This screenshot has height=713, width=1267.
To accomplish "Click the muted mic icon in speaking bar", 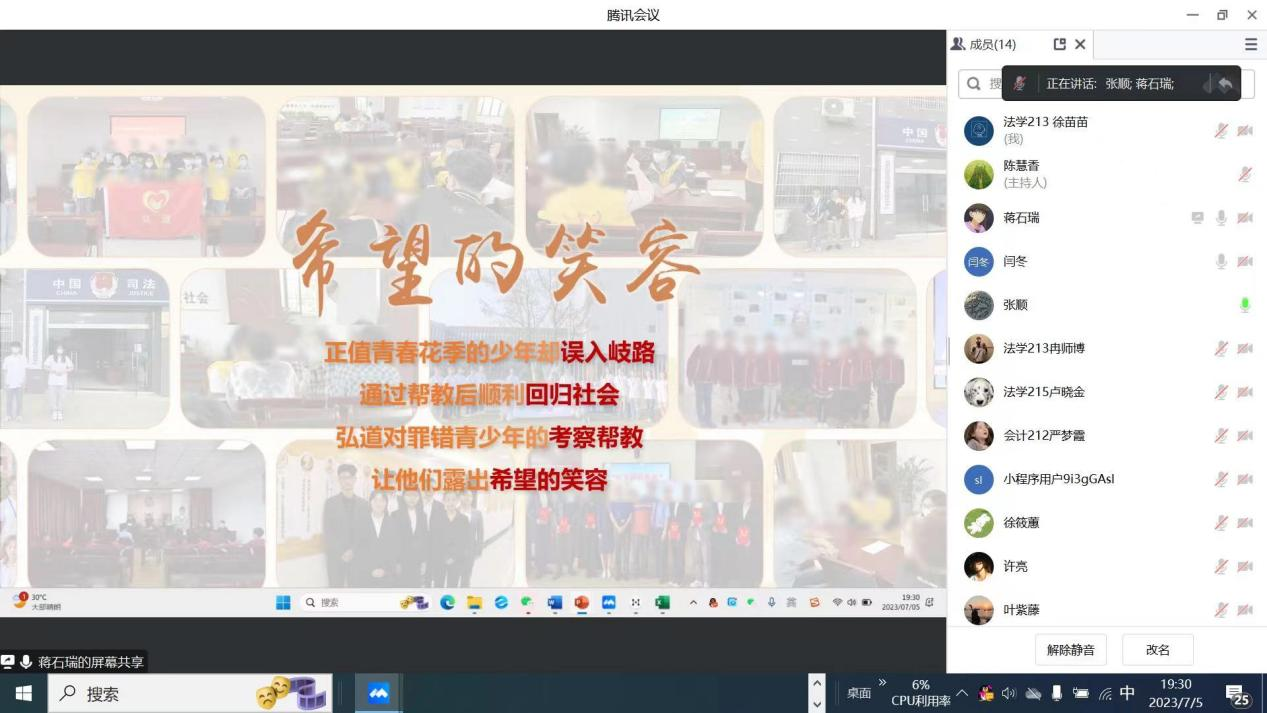I will click(1020, 84).
